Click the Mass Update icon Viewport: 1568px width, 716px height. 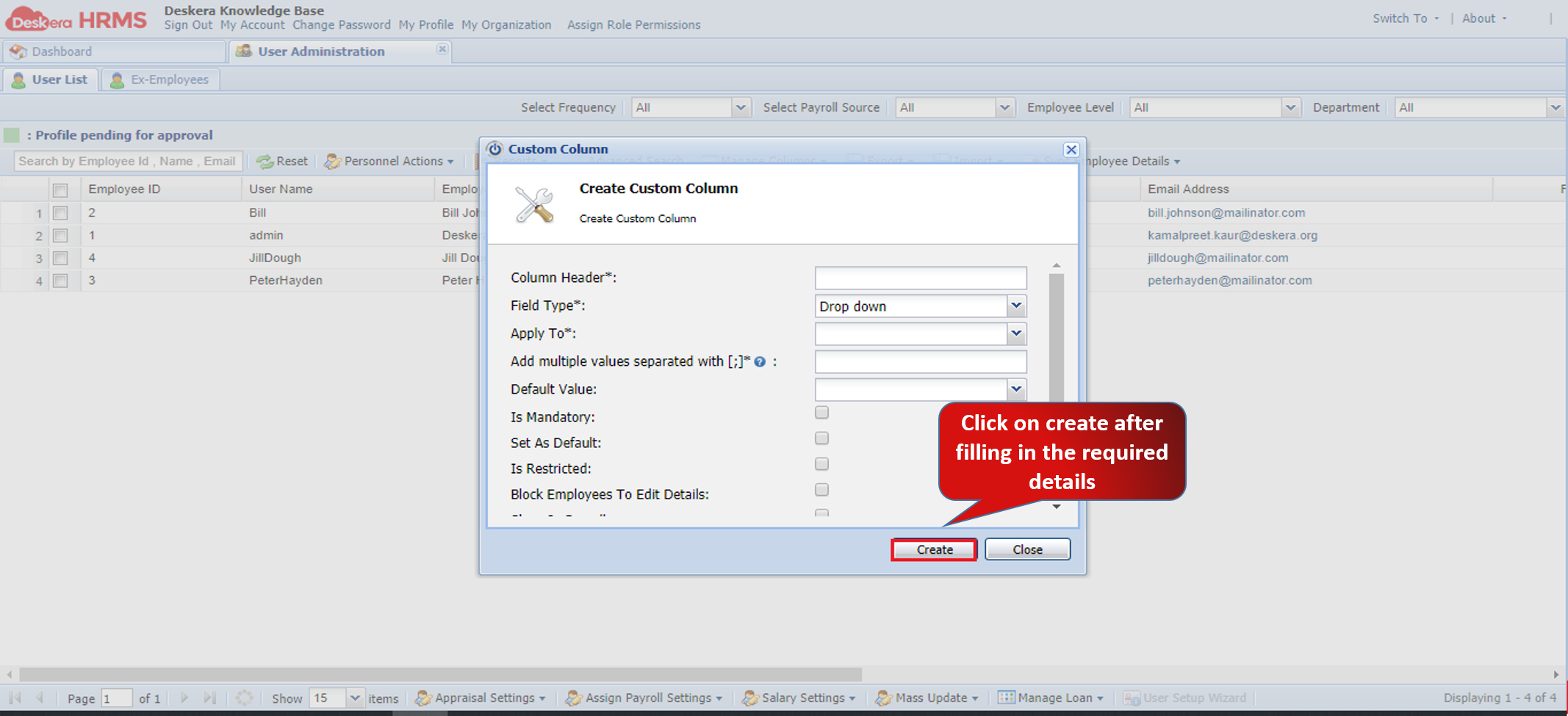tap(884, 698)
